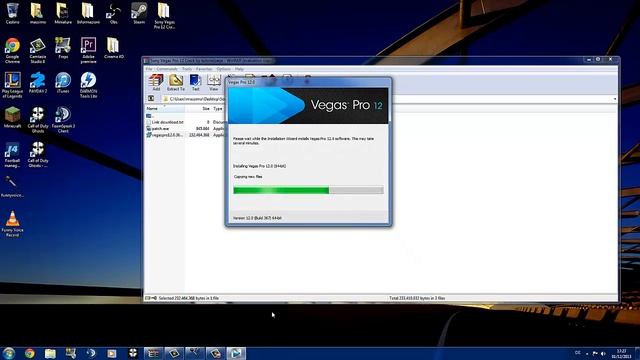Image resolution: width=640 pixels, height=360 pixels.
Task: Open the Cinema 4D folder icon
Action: tap(113, 48)
